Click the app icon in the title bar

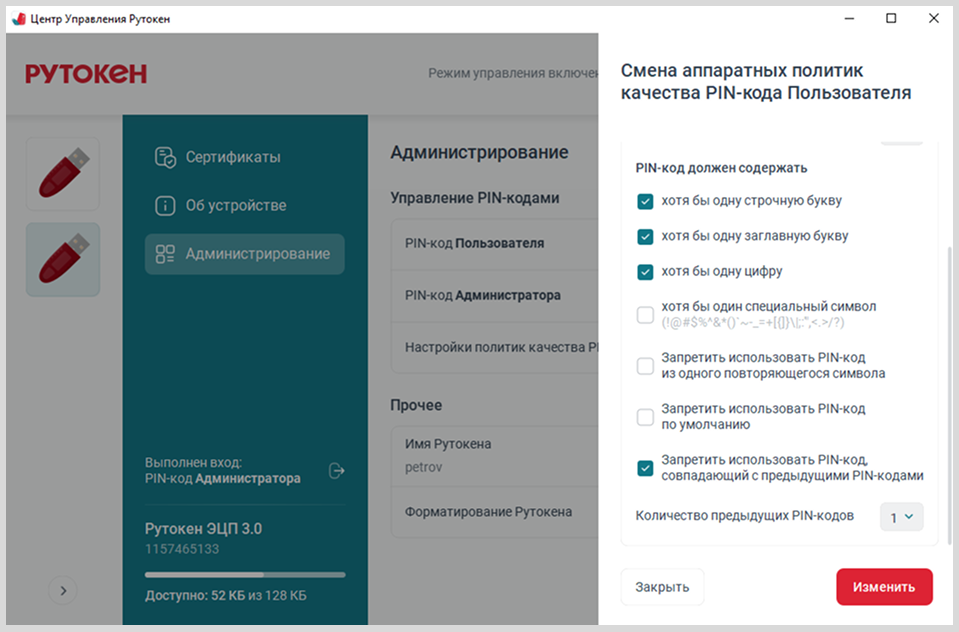coord(17,19)
